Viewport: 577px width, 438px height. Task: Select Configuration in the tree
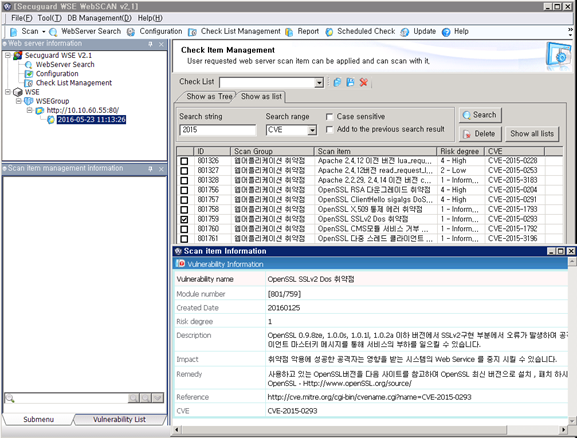tap(57, 74)
